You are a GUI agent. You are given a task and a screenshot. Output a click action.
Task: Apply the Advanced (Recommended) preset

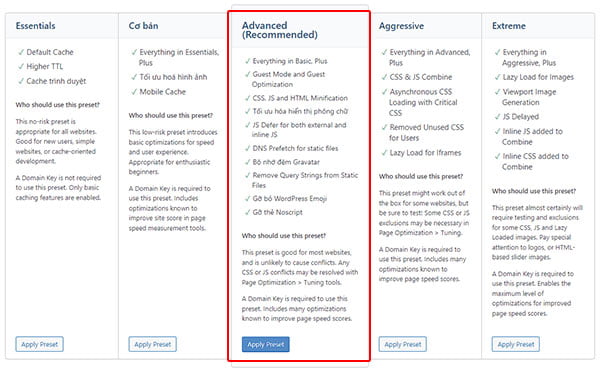[x=266, y=344]
